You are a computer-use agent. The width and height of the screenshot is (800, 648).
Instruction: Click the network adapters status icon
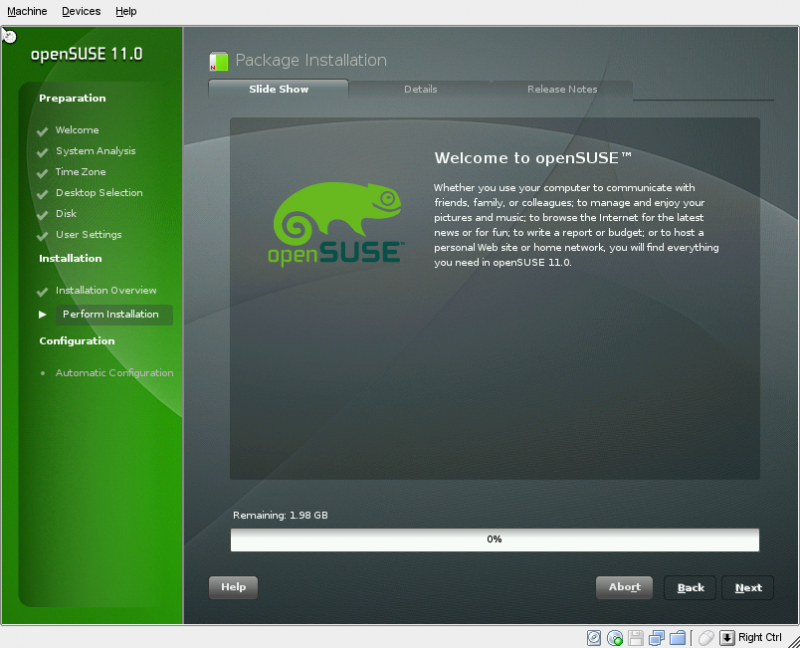point(657,638)
